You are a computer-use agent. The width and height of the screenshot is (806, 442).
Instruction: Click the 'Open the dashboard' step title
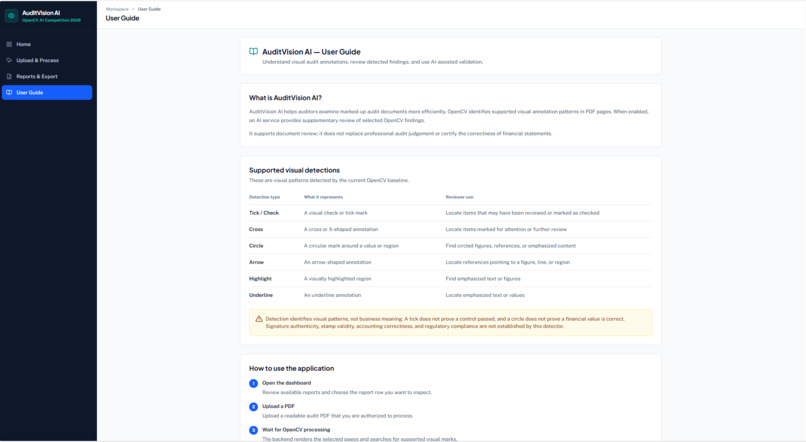[286, 383]
